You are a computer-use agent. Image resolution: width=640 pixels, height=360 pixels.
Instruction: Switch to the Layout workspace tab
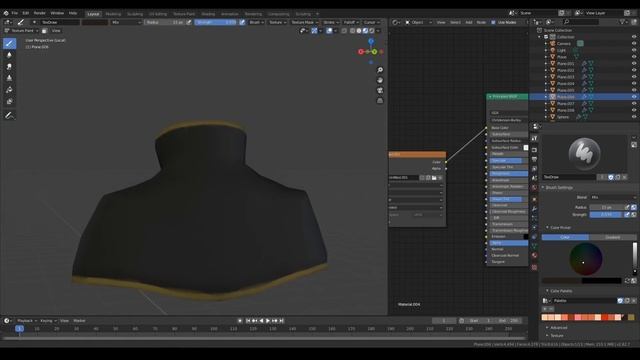coord(93,14)
